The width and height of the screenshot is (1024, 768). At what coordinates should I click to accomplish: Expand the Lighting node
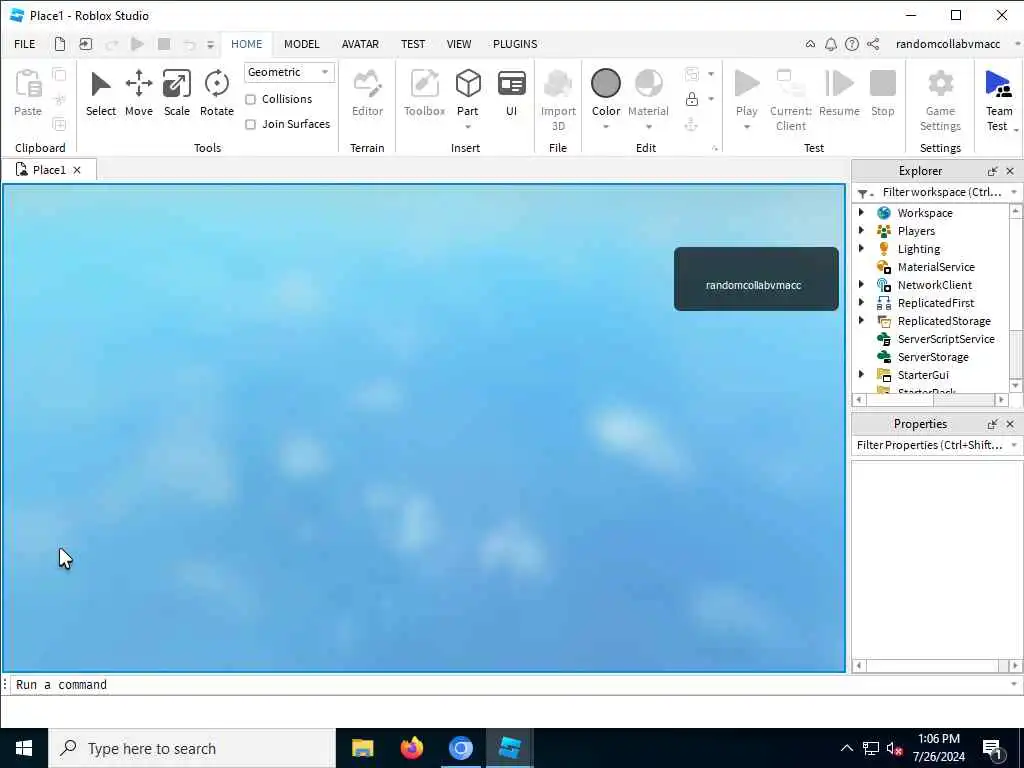click(x=861, y=248)
